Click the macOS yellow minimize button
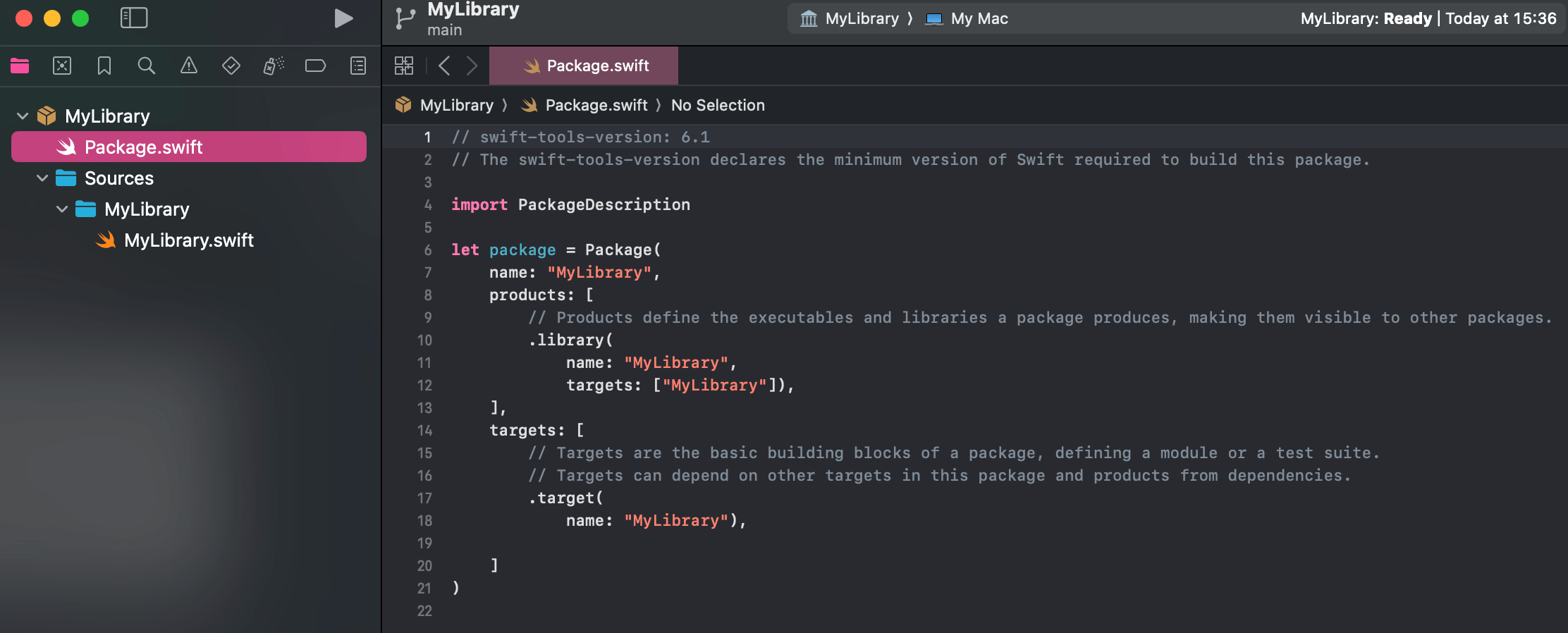The height and width of the screenshot is (633, 1568). point(52,18)
